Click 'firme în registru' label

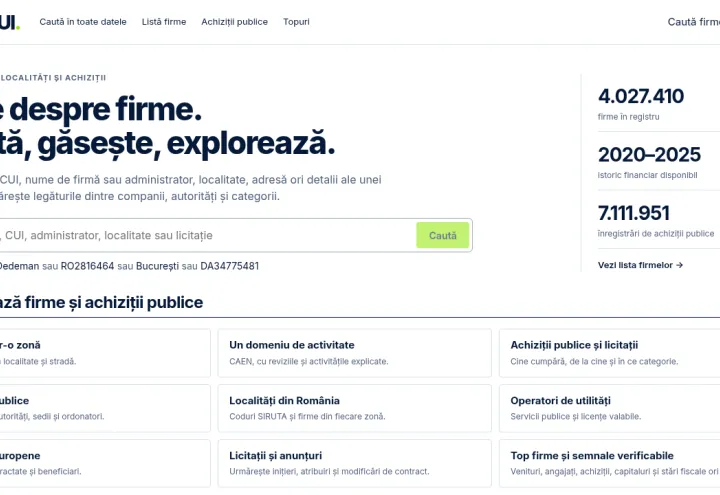tap(628, 117)
